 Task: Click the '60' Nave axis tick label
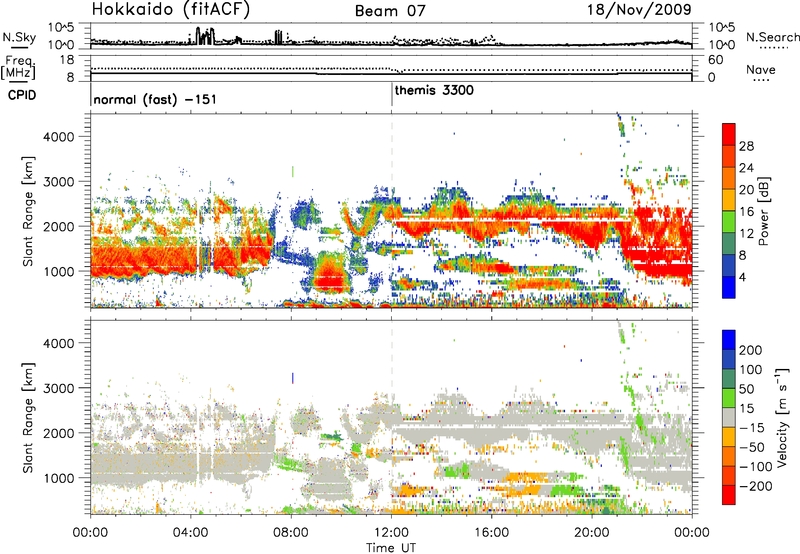click(x=715, y=60)
